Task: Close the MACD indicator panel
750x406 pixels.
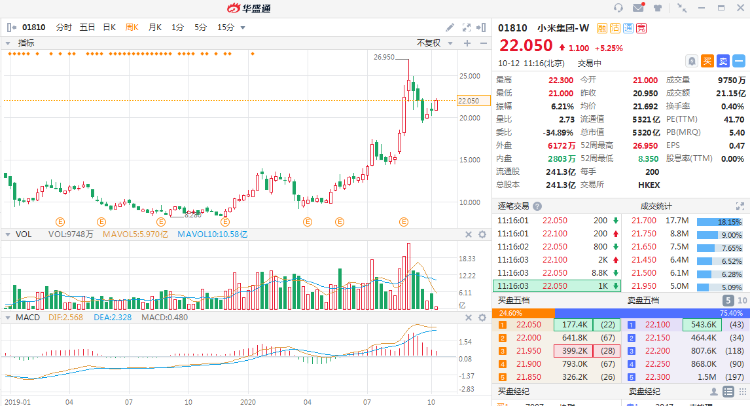Action: pyautogui.click(x=468, y=318)
